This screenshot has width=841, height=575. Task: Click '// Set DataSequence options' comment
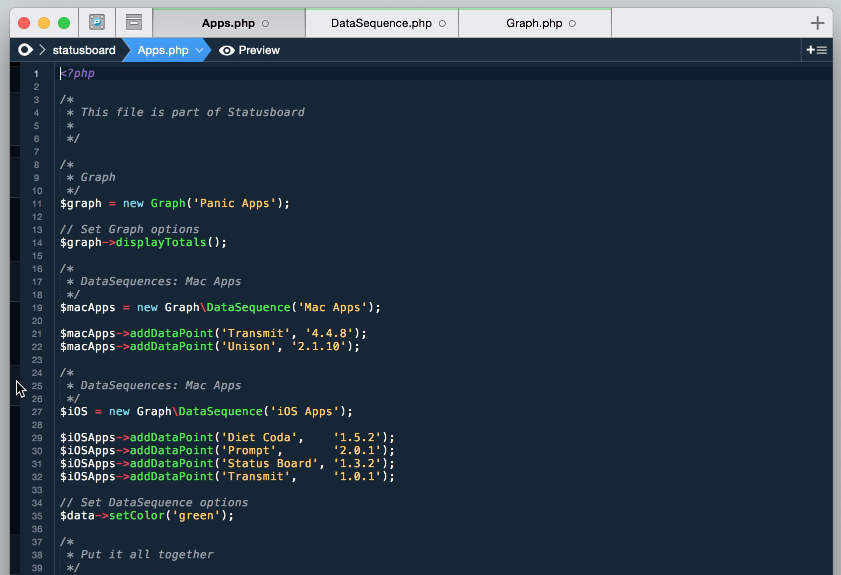pos(154,503)
